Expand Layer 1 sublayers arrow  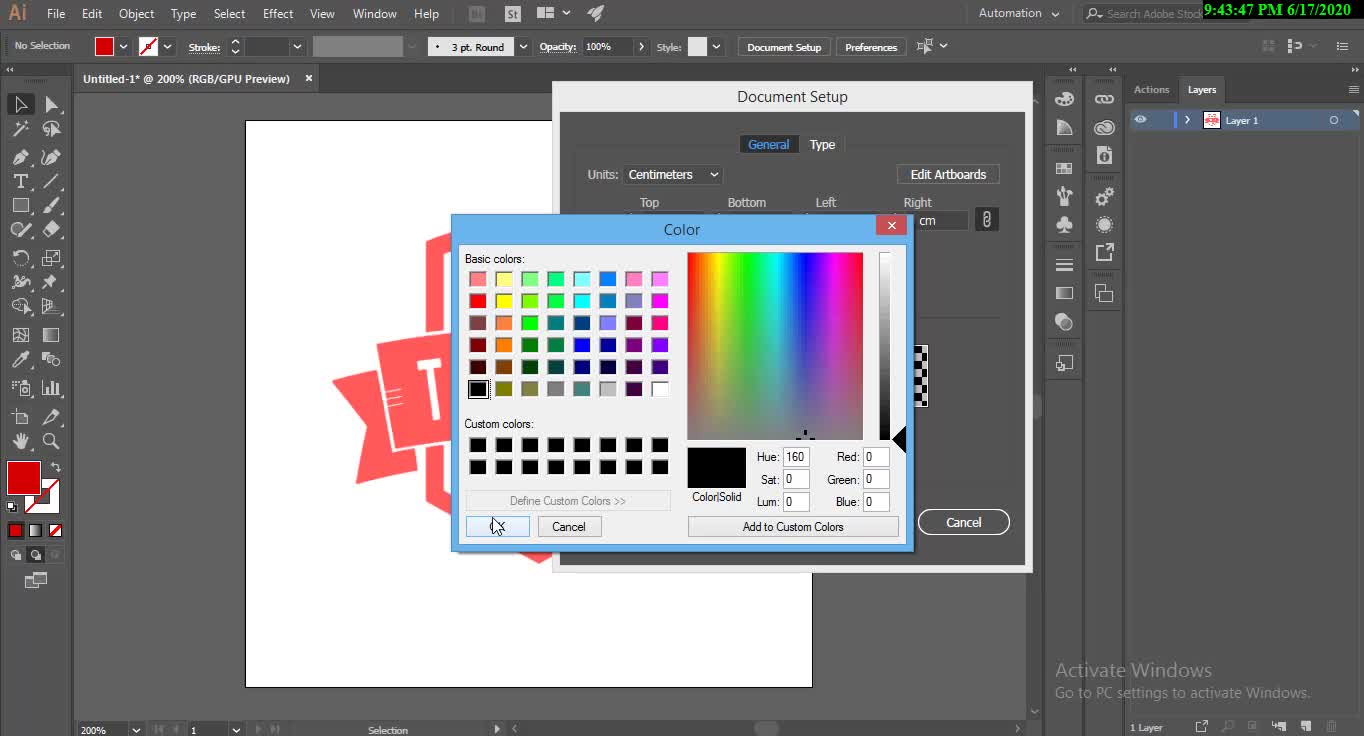tap(1187, 120)
